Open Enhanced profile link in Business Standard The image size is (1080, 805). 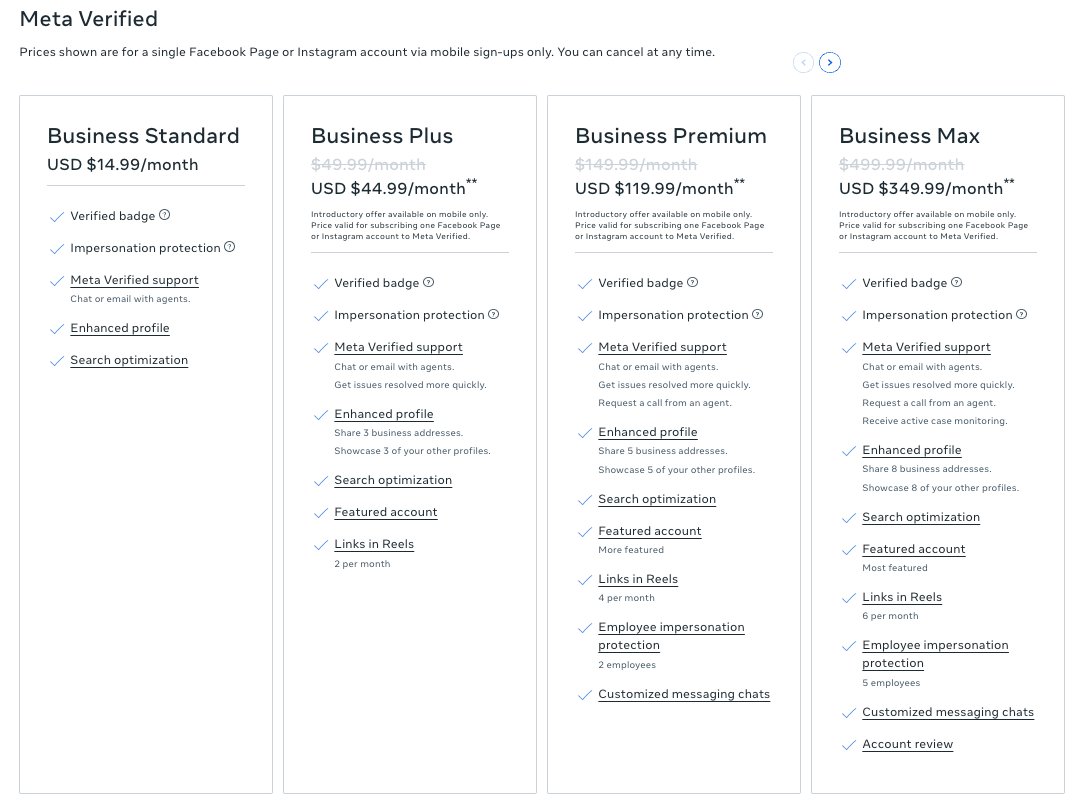point(120,328)
